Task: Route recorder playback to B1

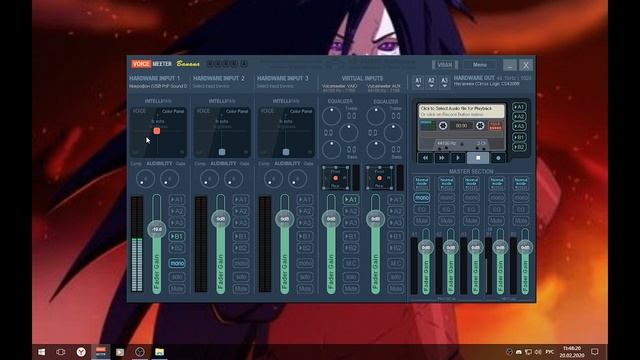Action: click(x=519, y=137)
